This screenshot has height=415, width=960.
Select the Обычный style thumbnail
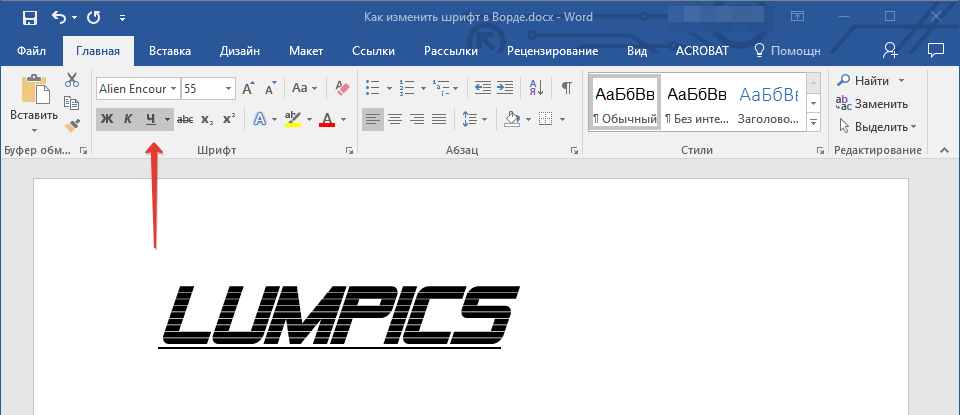pyautogui.click(x=625, y=102)
